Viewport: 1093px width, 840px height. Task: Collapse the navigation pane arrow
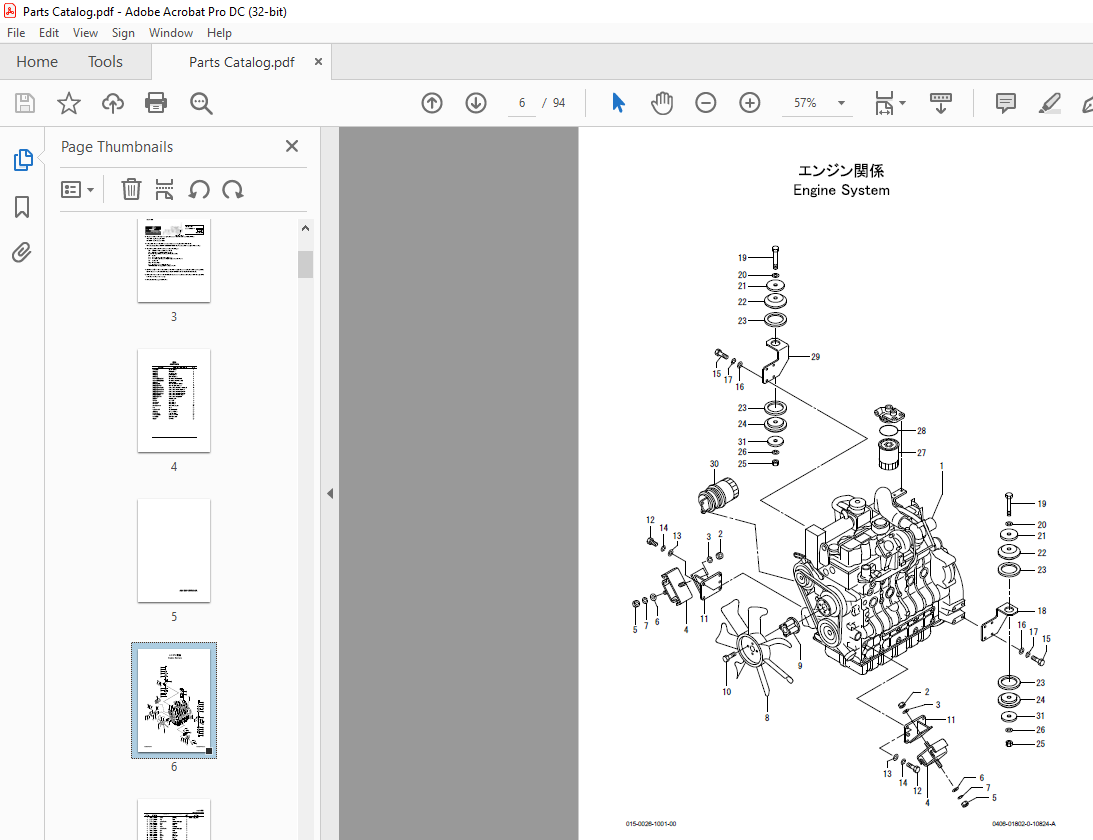coord(330,494)
